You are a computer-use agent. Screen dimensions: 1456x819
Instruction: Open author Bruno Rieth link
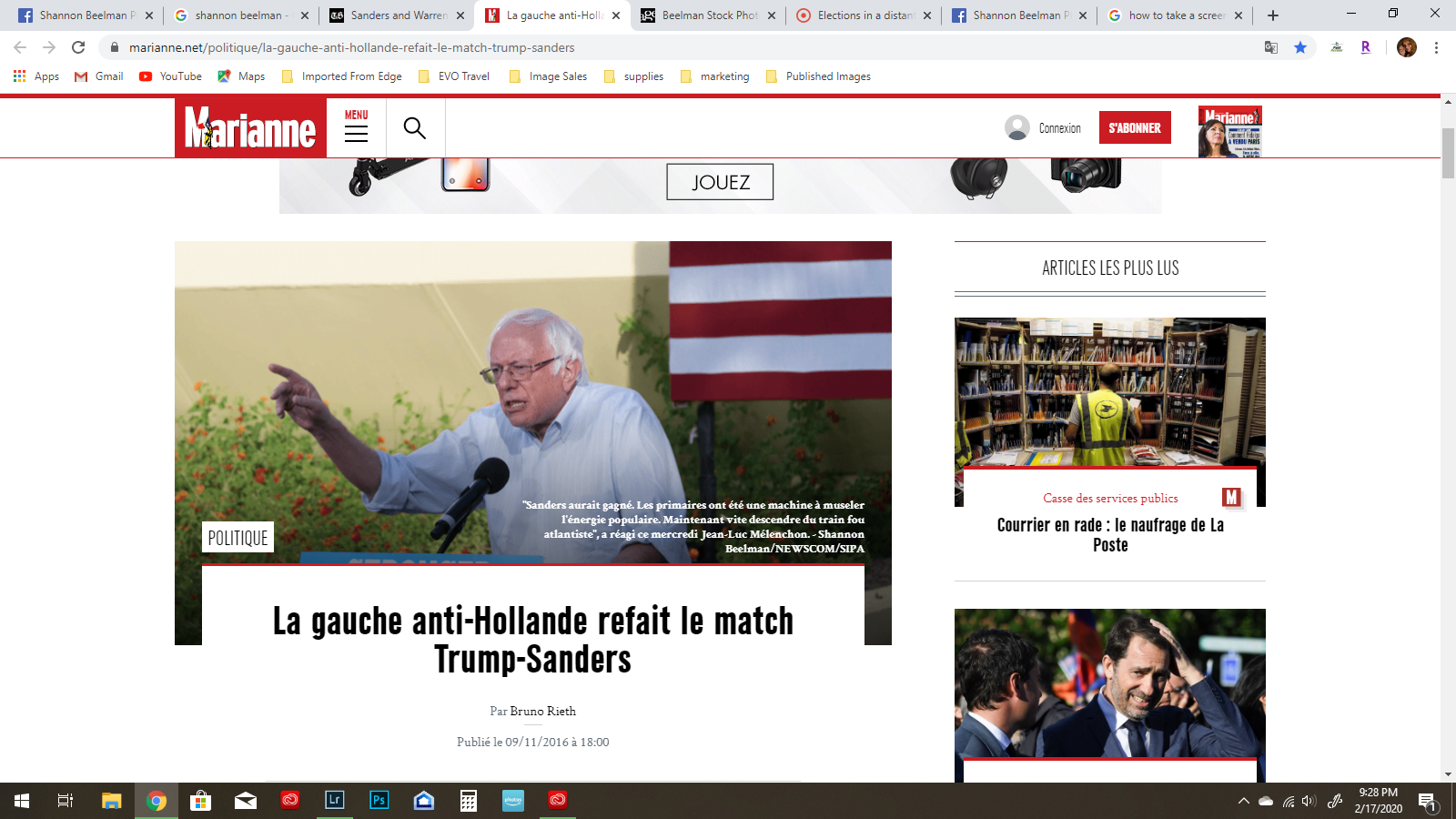[x=543, y=712]
